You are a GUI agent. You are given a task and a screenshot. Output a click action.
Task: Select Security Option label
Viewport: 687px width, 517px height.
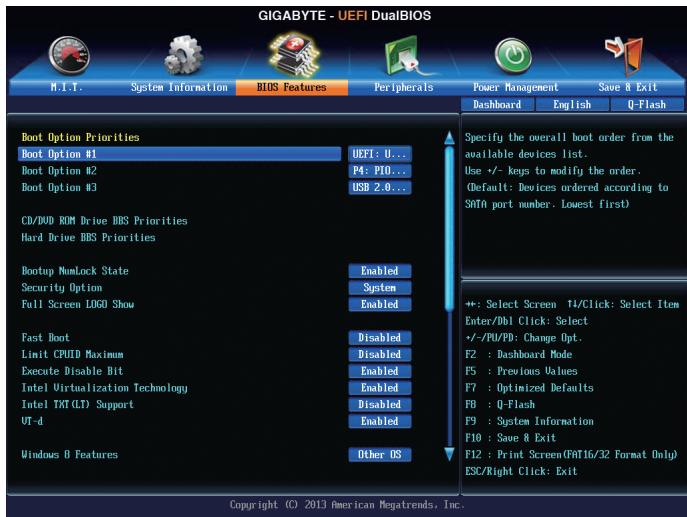coord(62,288)
